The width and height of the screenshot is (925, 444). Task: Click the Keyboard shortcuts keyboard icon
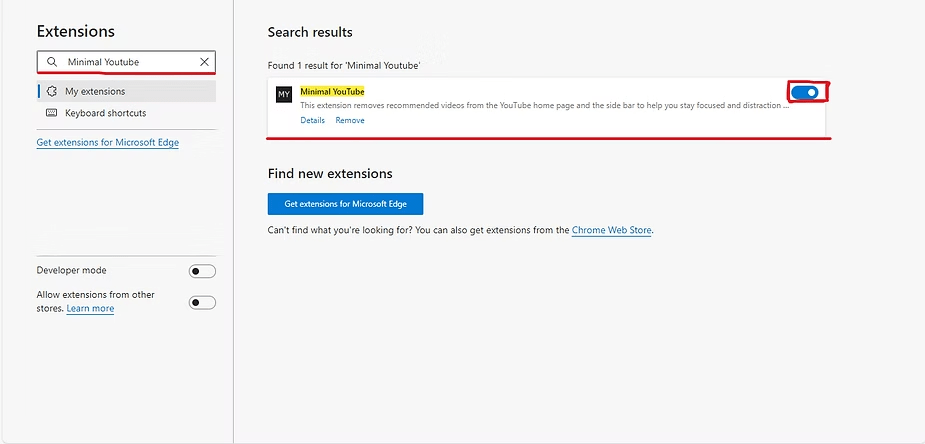(x=52, y=113)
